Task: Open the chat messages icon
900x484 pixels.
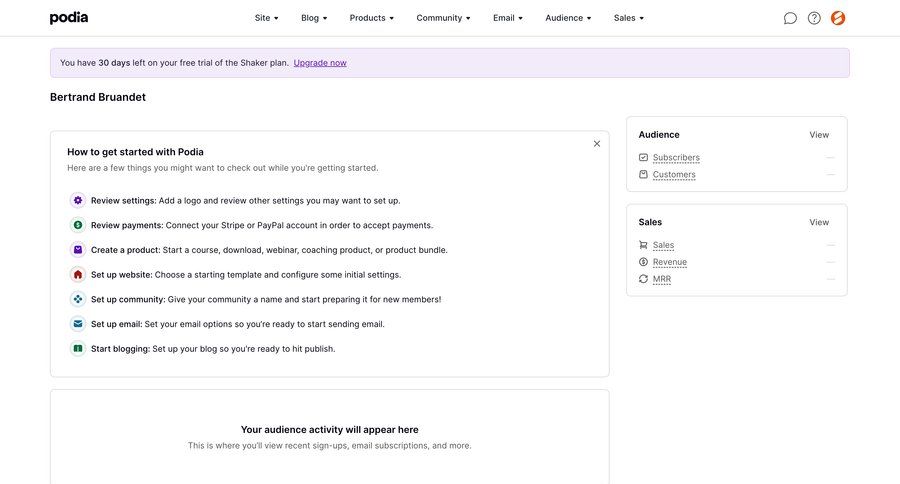Action: (x=790, y=18)
